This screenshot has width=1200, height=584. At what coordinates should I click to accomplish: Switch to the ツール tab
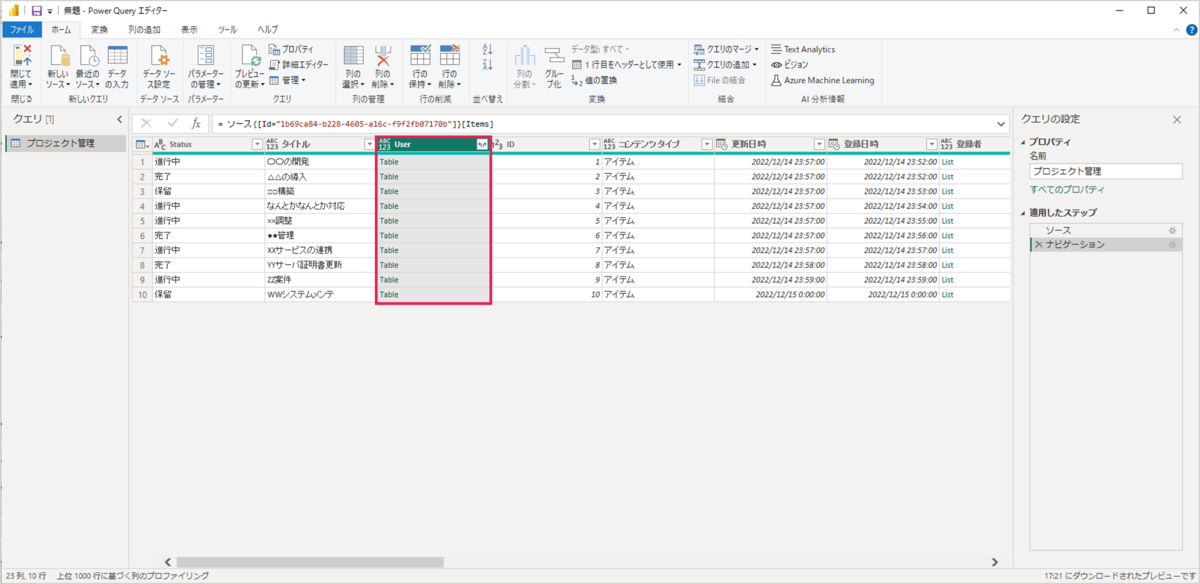227,30
